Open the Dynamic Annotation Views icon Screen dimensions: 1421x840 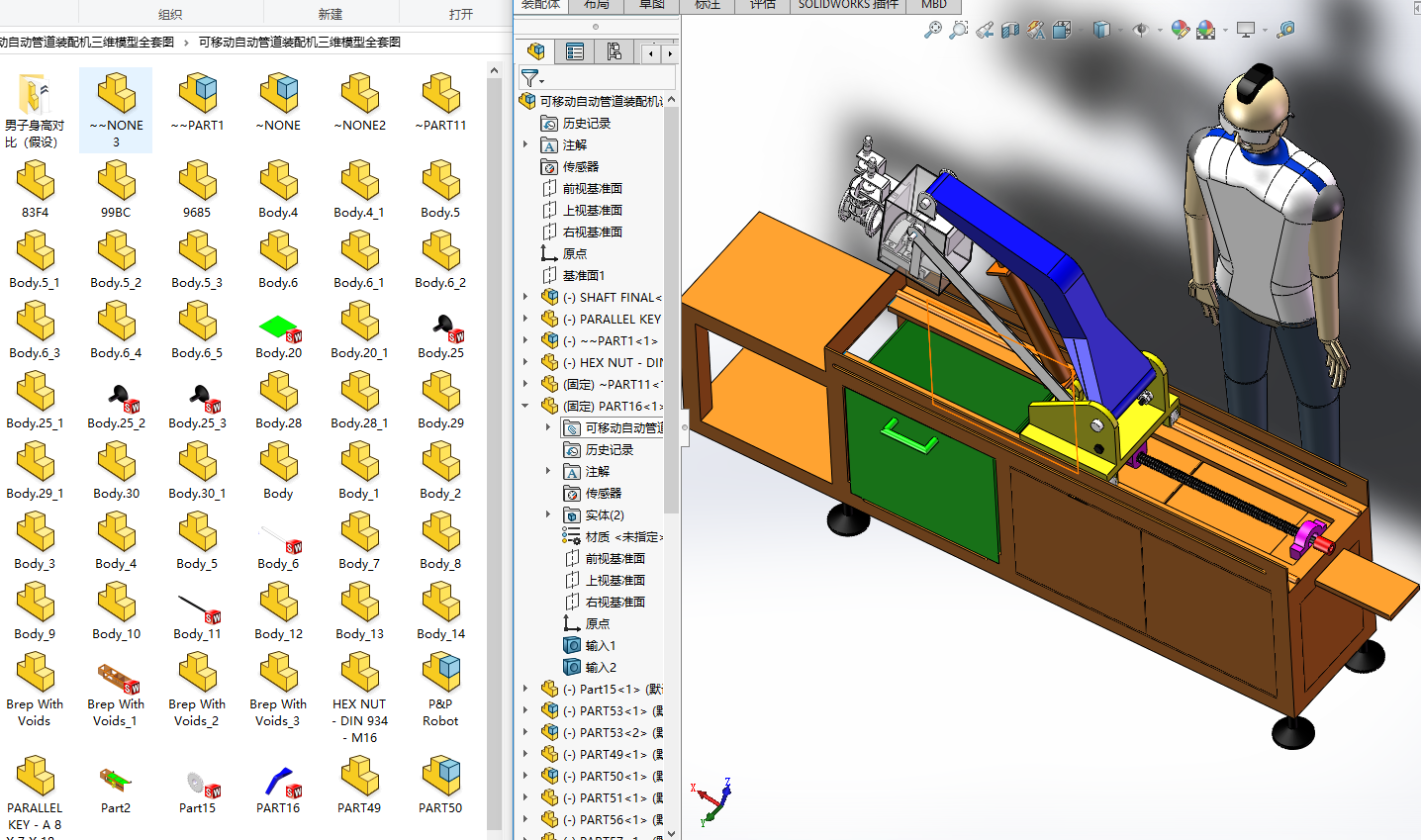[1036, 30]
